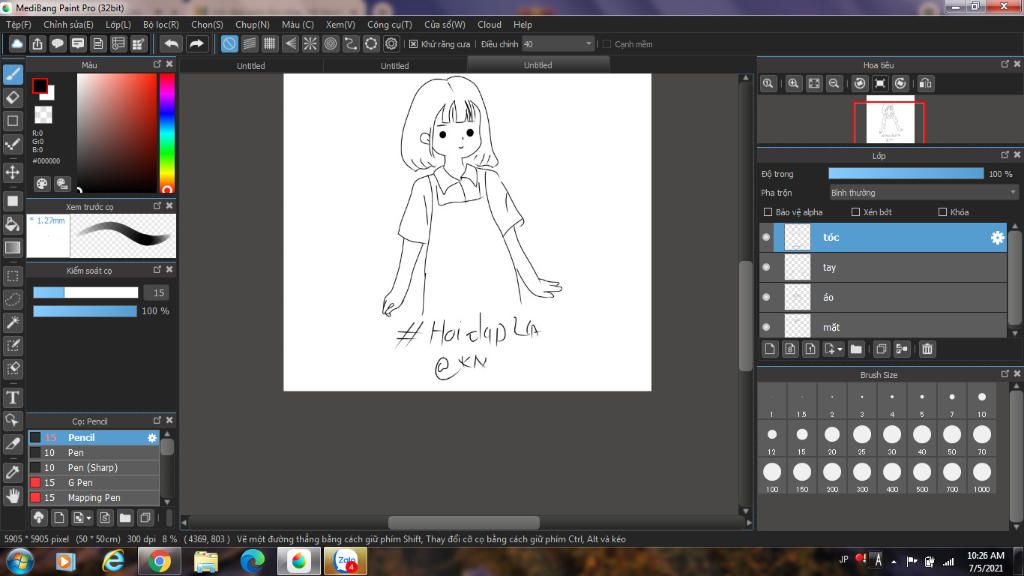Open the layer folder icon in Lớp panel
1024x576 pixels.
coord(856,349)
